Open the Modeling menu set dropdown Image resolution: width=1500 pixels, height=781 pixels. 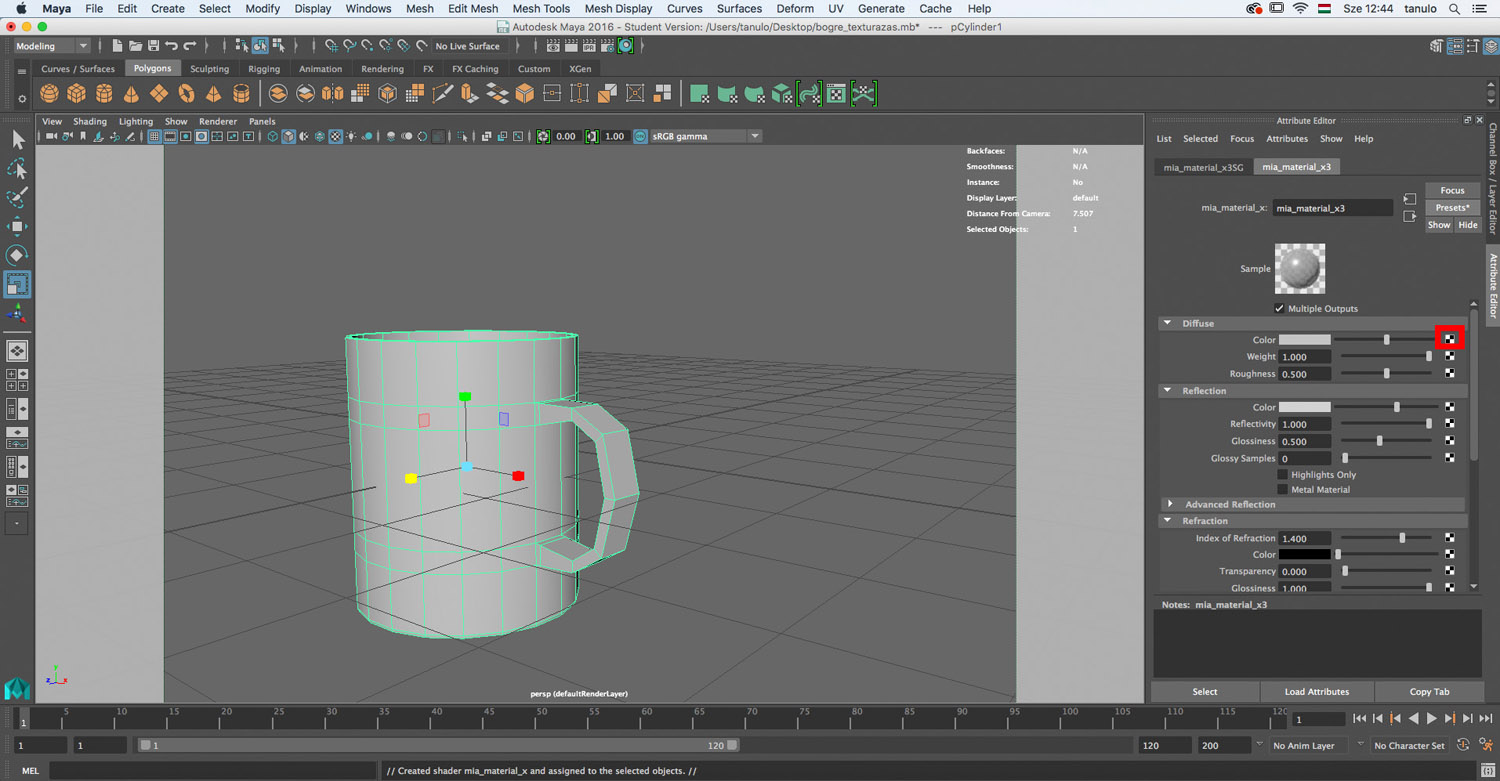pyautogui.click(x=52, y=46)
